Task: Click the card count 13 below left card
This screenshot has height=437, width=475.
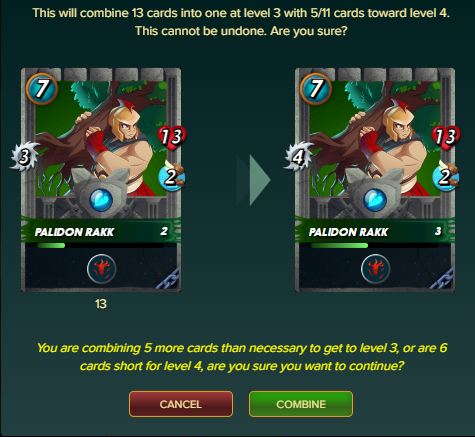Action: 101,304
